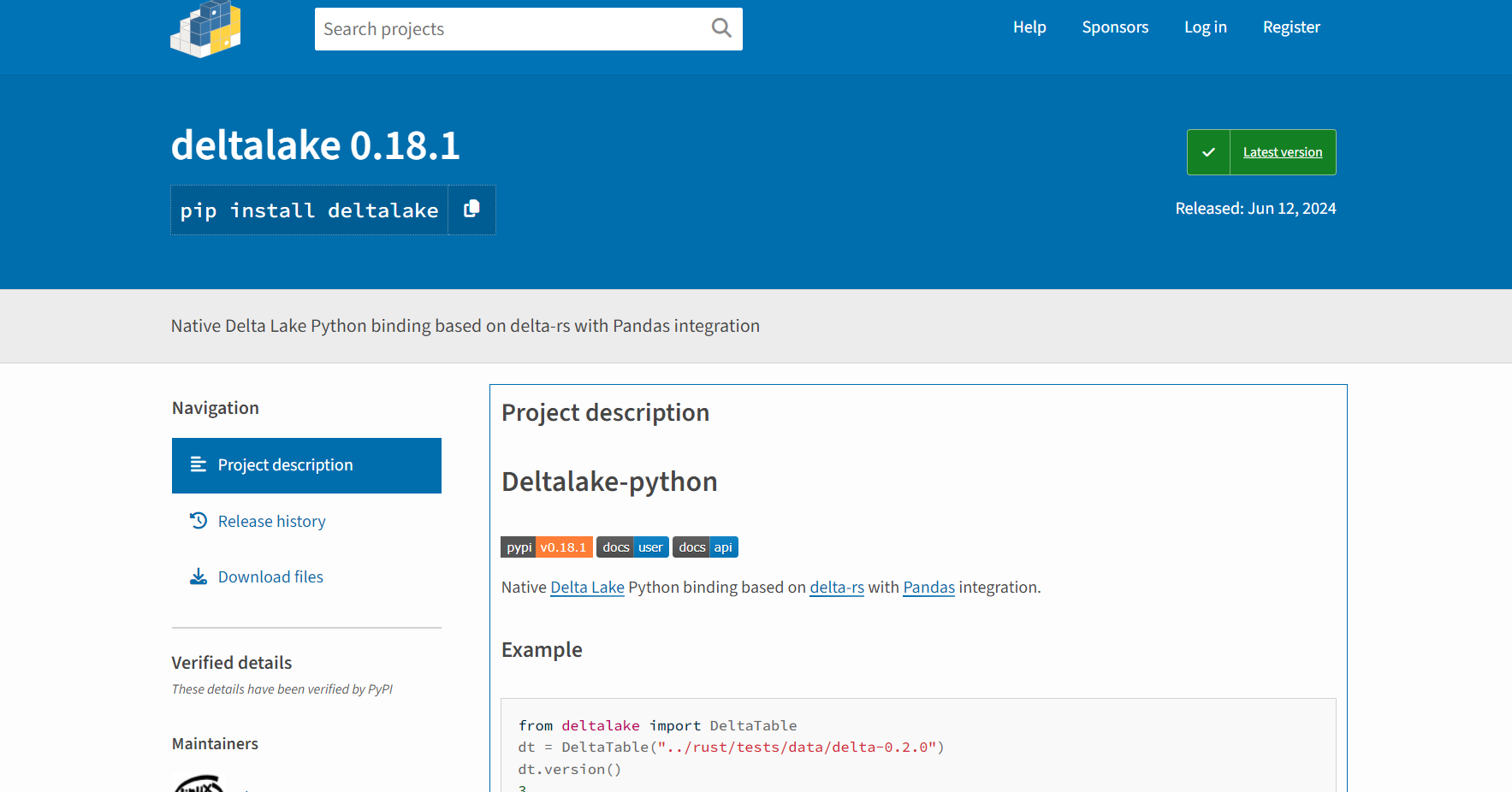Go to Log in

pyautogui.click(x=1205, y=27)
